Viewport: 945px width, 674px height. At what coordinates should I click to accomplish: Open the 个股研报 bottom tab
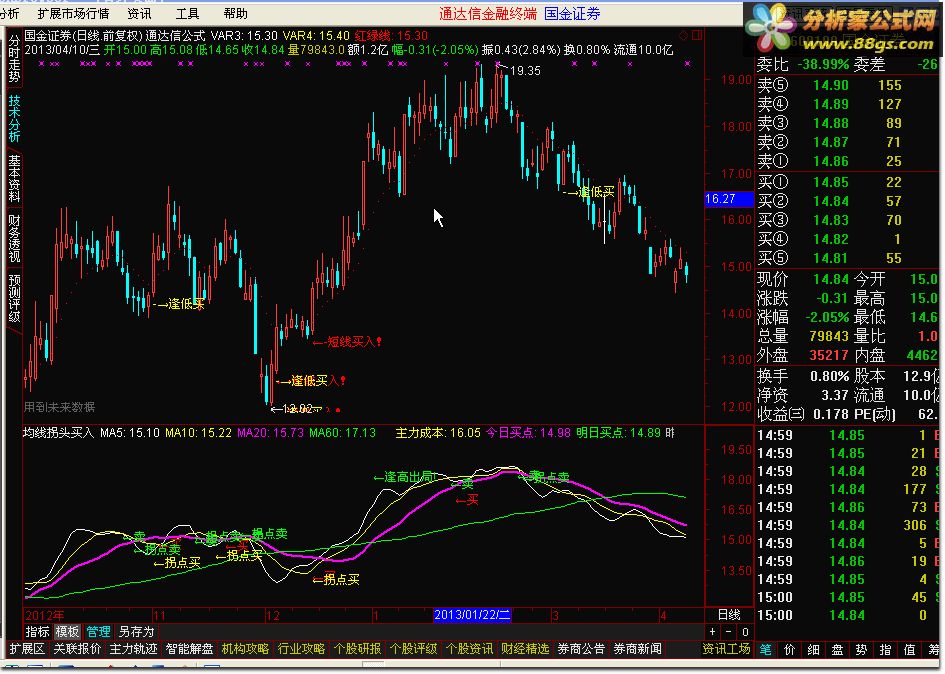357,649
